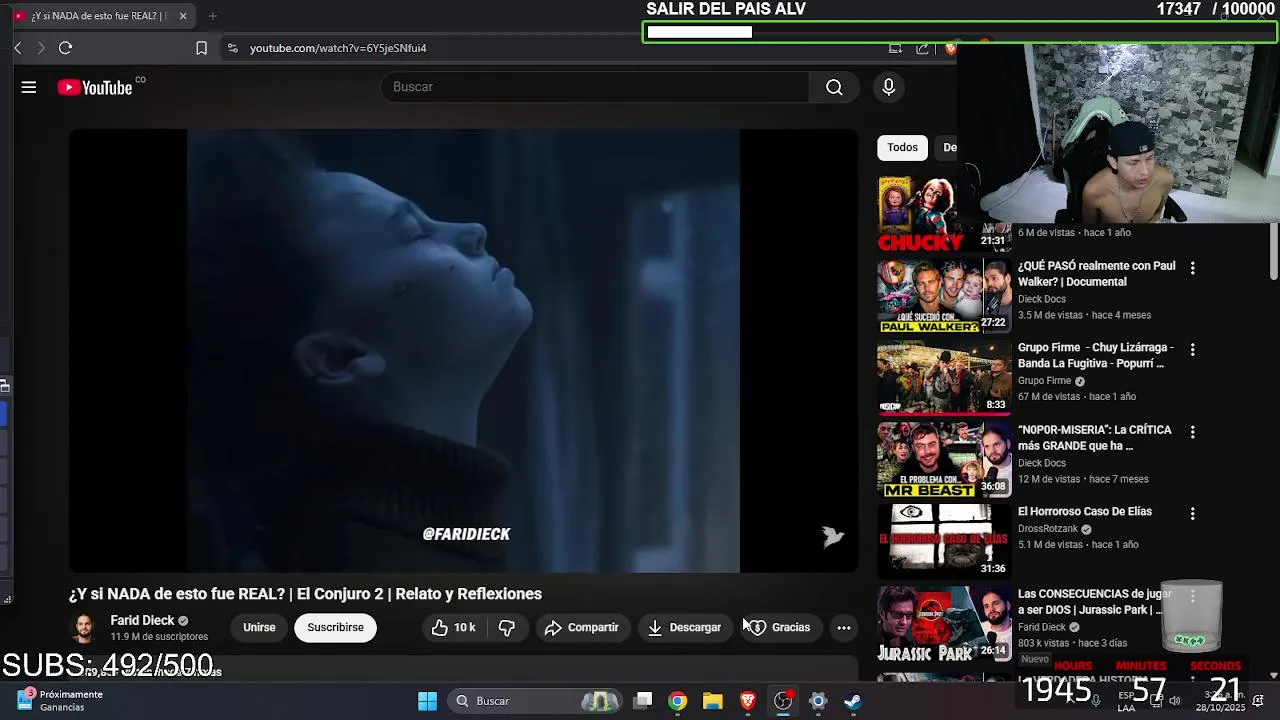Start voice search with the microphone
This screenshot has height=720, width=1280.
pos(888,87)
